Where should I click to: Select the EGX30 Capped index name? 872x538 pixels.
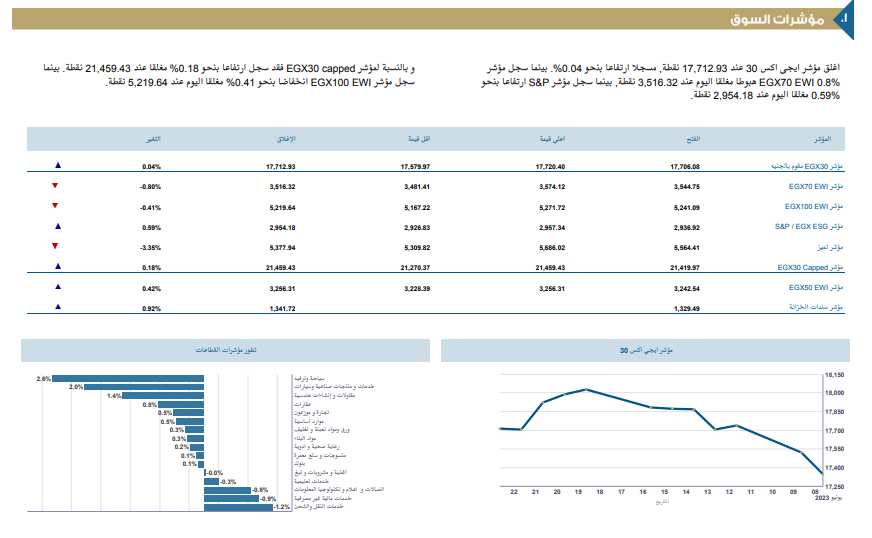coord(810,268)
